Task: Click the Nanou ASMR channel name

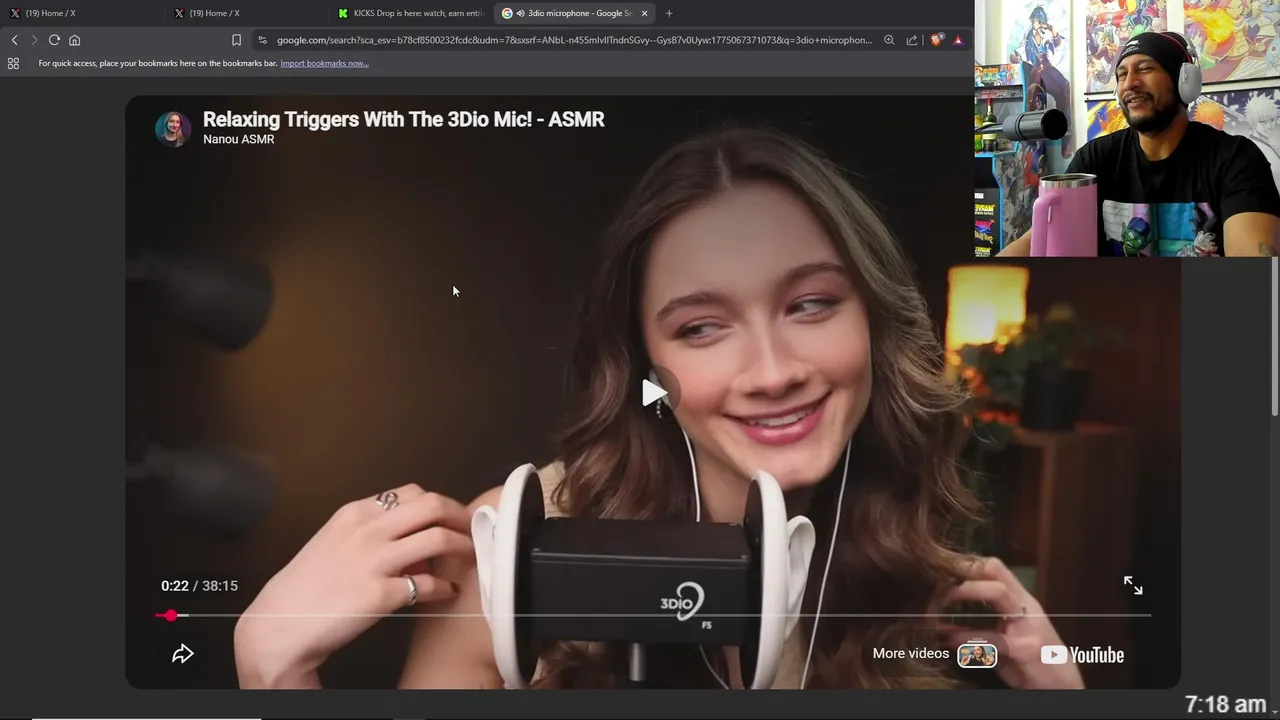Action: [238, 139]
